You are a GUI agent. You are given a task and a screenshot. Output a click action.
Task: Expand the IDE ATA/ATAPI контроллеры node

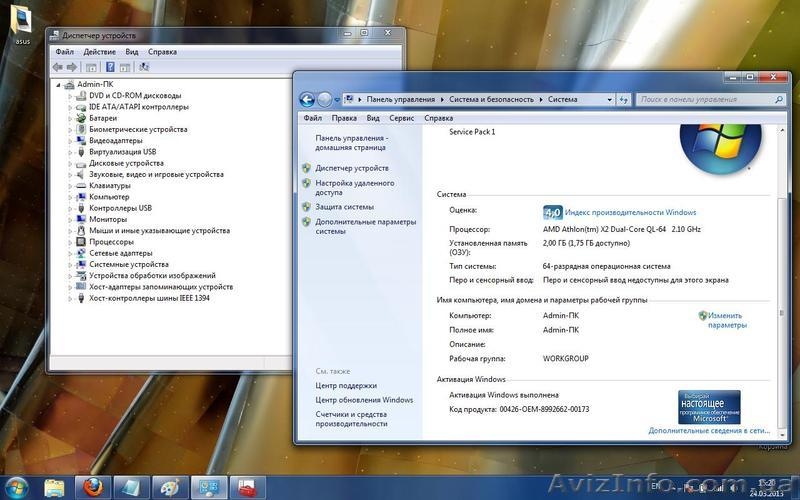(x=70, y=107)
